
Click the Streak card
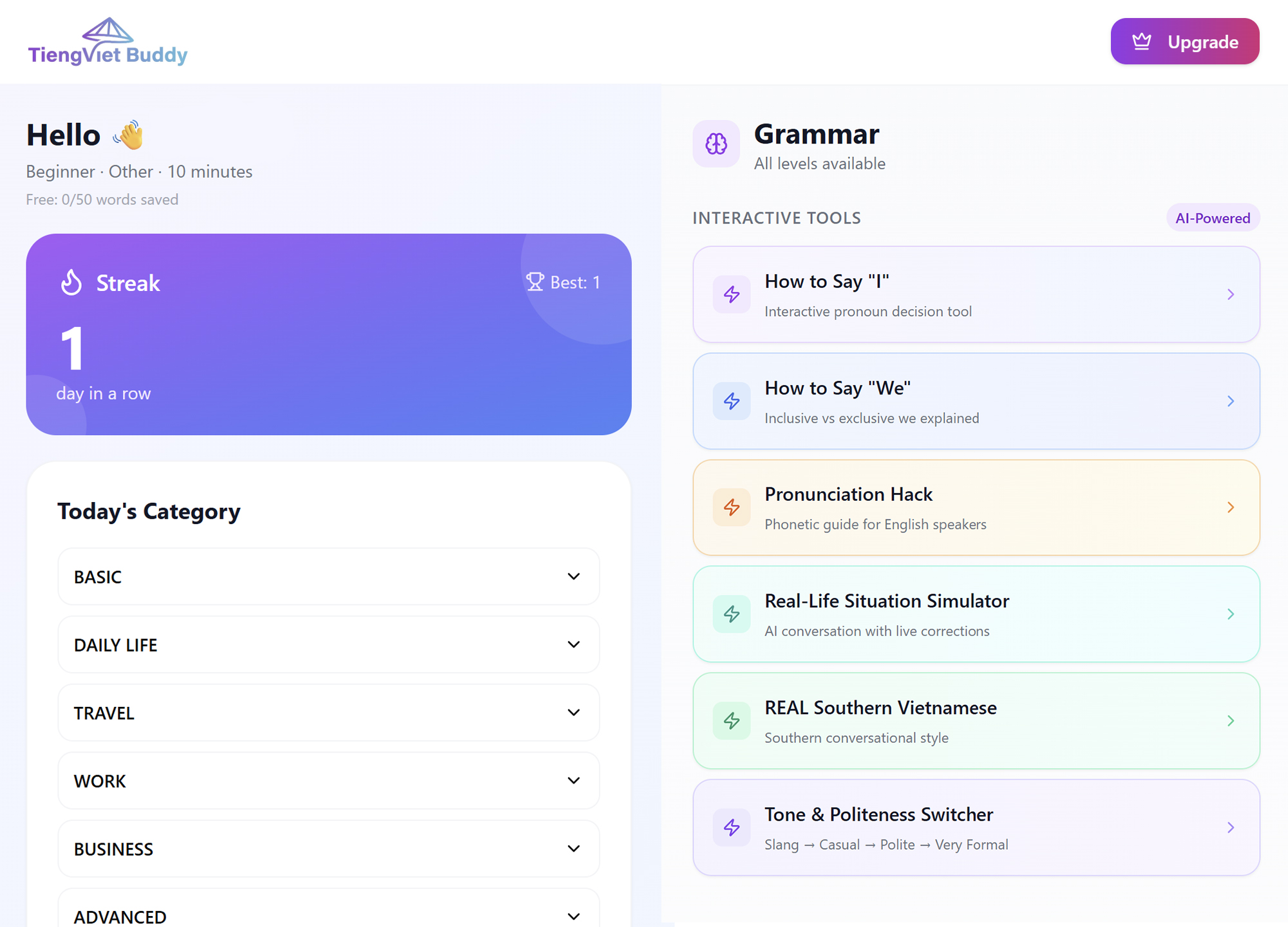pos(328,334)
